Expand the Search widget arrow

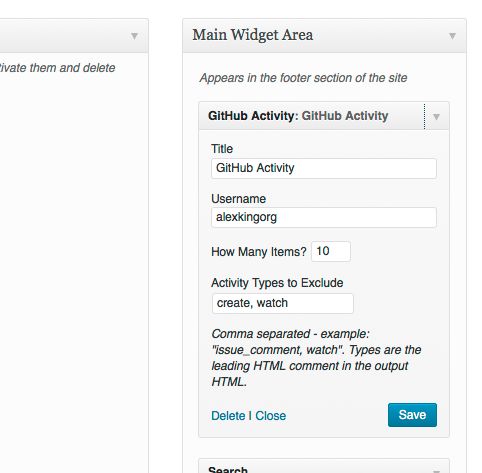click(x=436, y=471)
